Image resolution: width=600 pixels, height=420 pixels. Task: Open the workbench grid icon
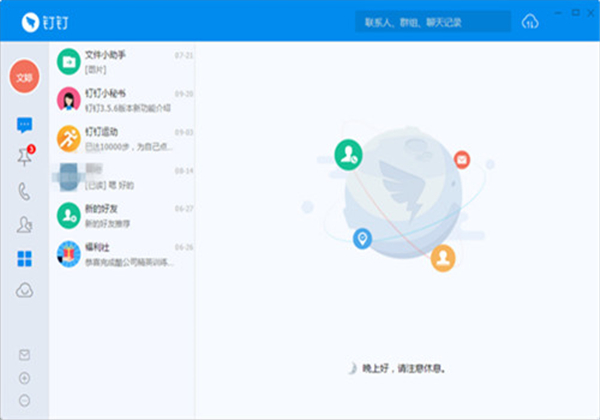coord(24,259)
